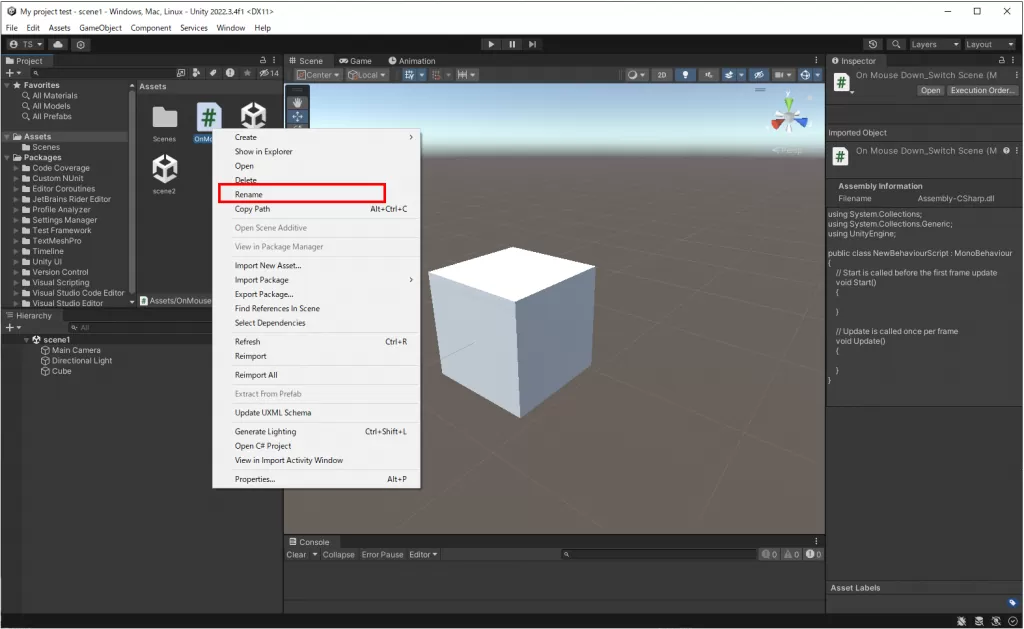1024x629 pixels.
Task: Click the orientation gizmo in Scene view
Action: (789, 117)
